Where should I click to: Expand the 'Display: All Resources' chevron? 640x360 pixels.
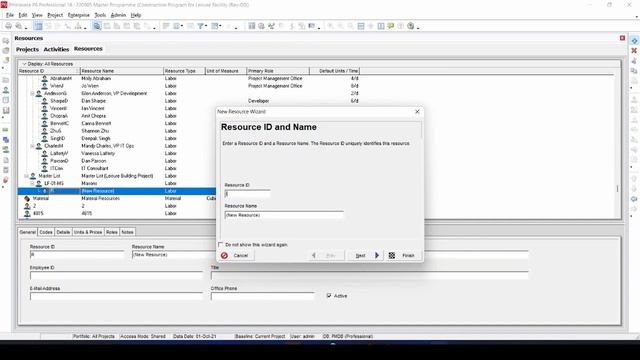24,64
